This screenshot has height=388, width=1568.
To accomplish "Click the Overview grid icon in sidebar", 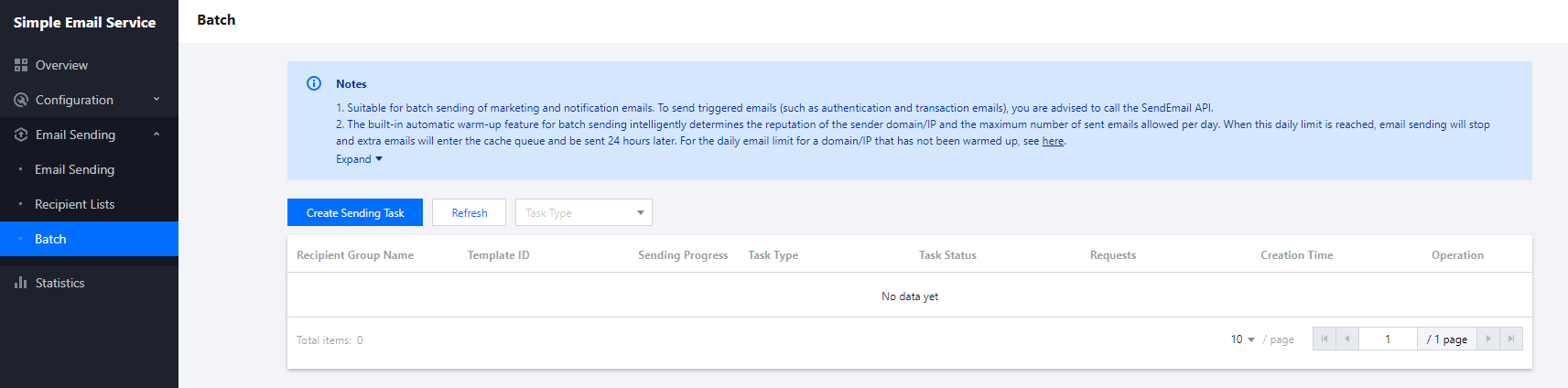I will point(21,65).
